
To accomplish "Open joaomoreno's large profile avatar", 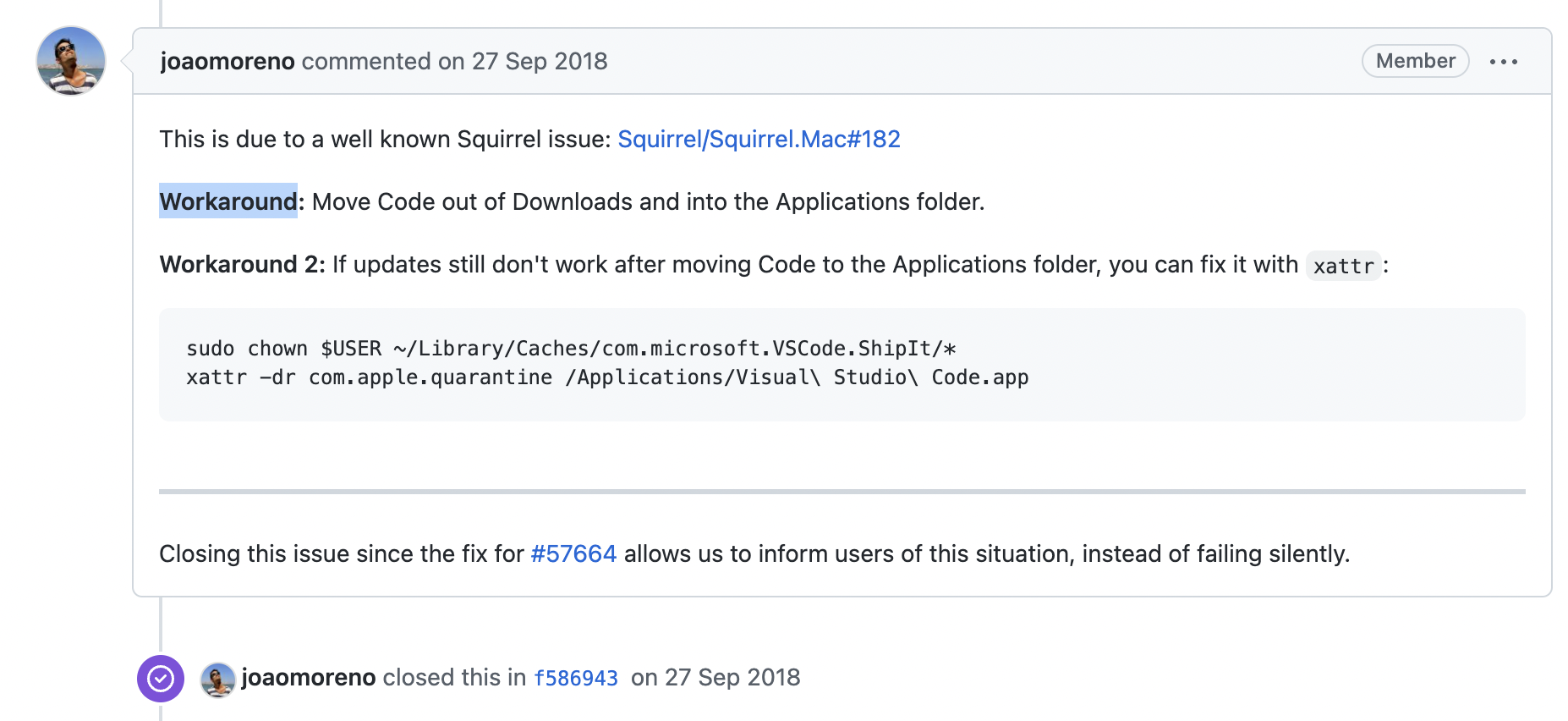I will (71, 61).
